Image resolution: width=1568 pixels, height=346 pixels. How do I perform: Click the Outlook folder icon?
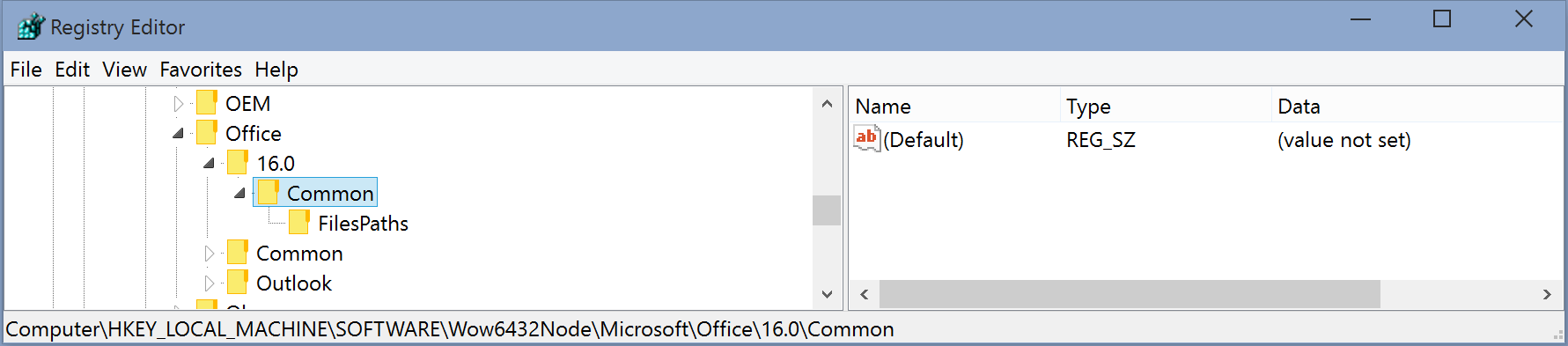point(238,283)
